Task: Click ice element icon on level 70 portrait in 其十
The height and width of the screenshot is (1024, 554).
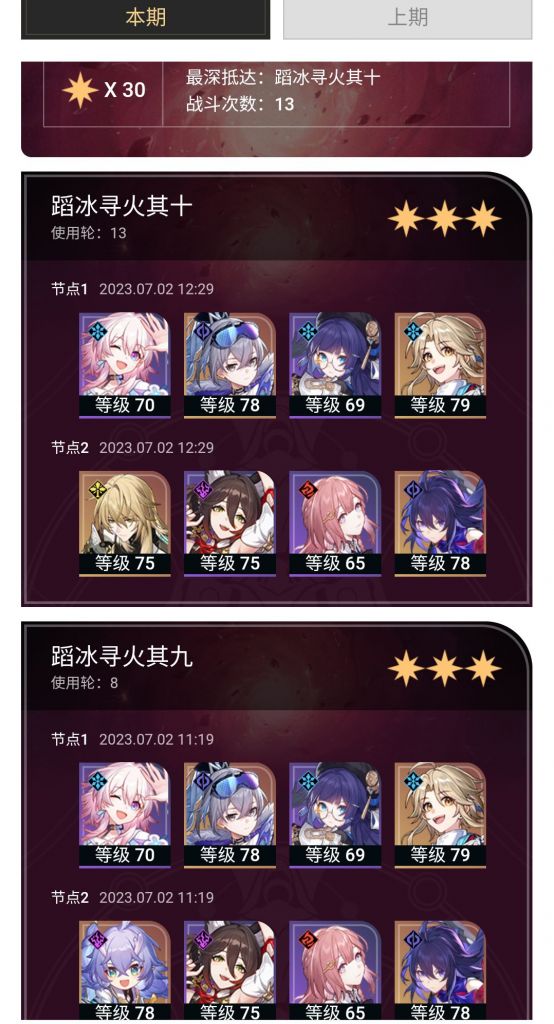Action: 97,331
